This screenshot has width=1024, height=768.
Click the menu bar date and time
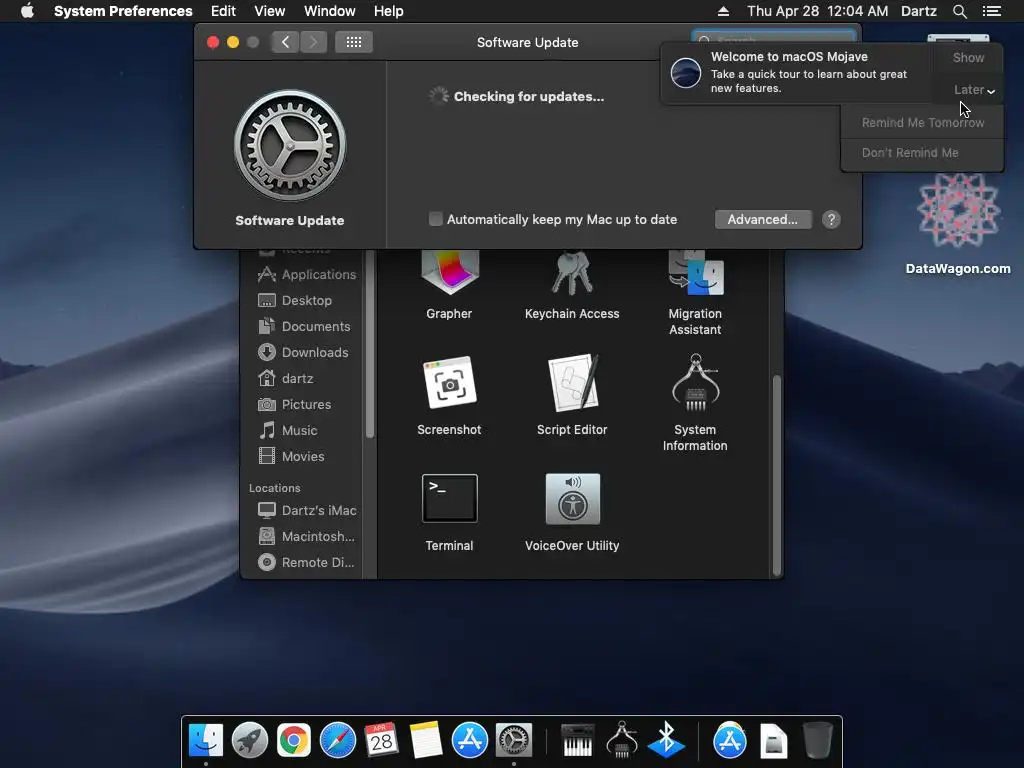817,11
